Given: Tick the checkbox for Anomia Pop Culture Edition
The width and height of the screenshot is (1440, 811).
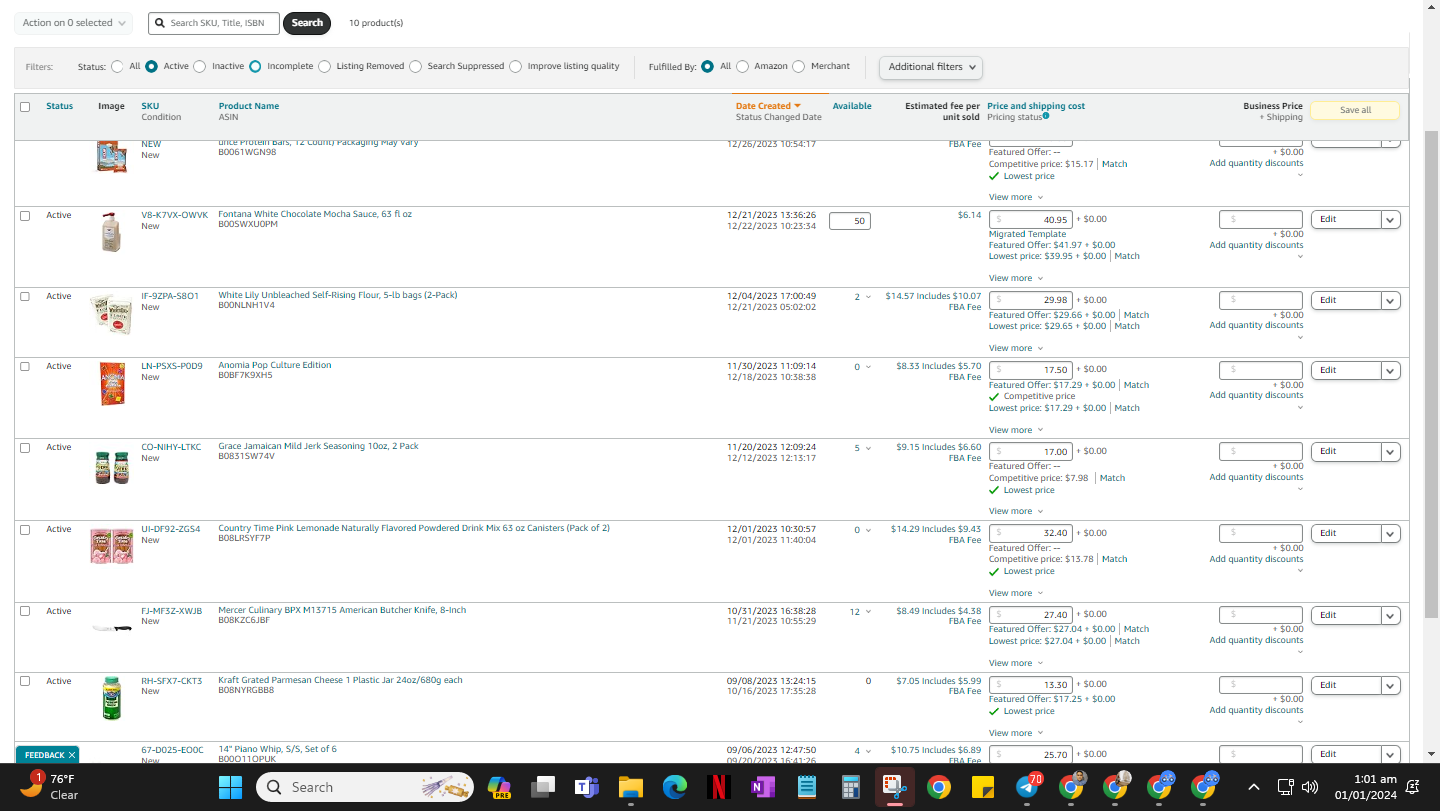Looking at the screenshot, I should 25,367.
